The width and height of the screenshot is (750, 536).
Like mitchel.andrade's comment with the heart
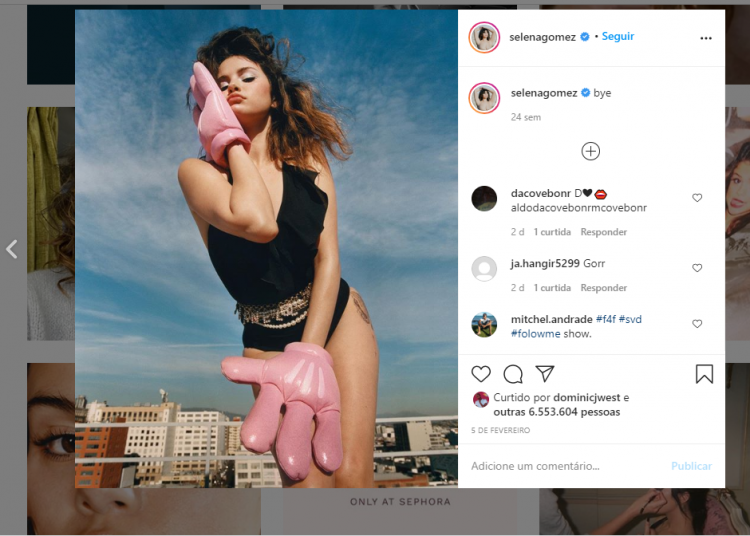tap(697, 324)
